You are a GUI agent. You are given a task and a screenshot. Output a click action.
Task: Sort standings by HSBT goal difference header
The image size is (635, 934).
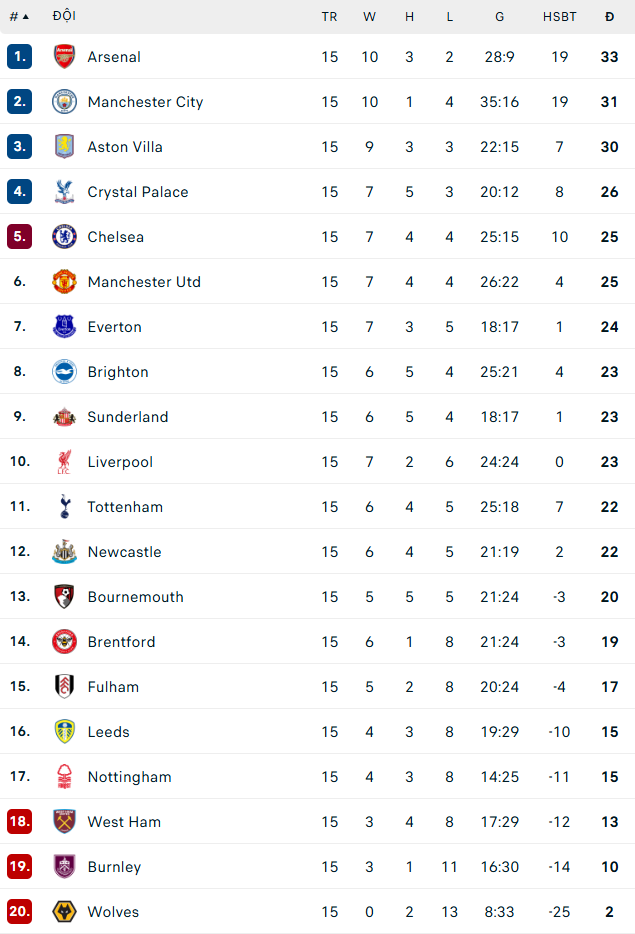point(559,16)
